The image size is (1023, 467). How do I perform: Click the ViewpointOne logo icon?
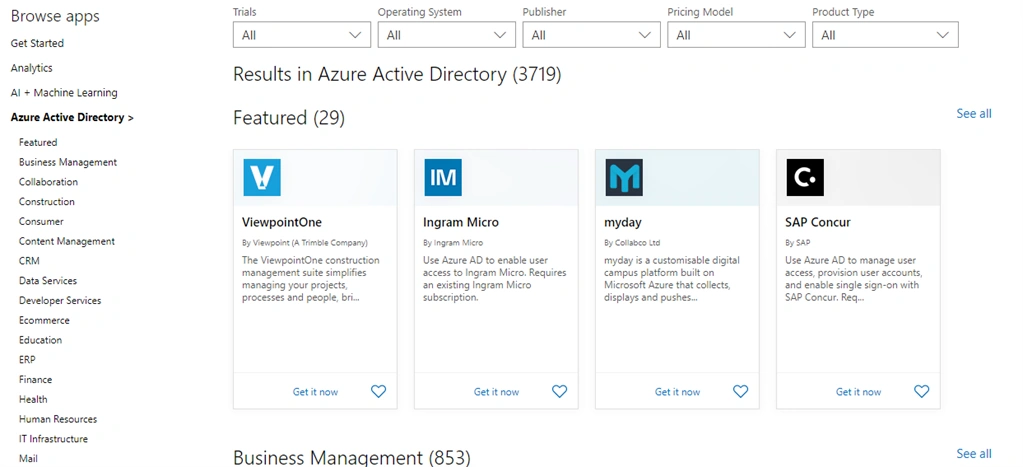coord(262,177)
